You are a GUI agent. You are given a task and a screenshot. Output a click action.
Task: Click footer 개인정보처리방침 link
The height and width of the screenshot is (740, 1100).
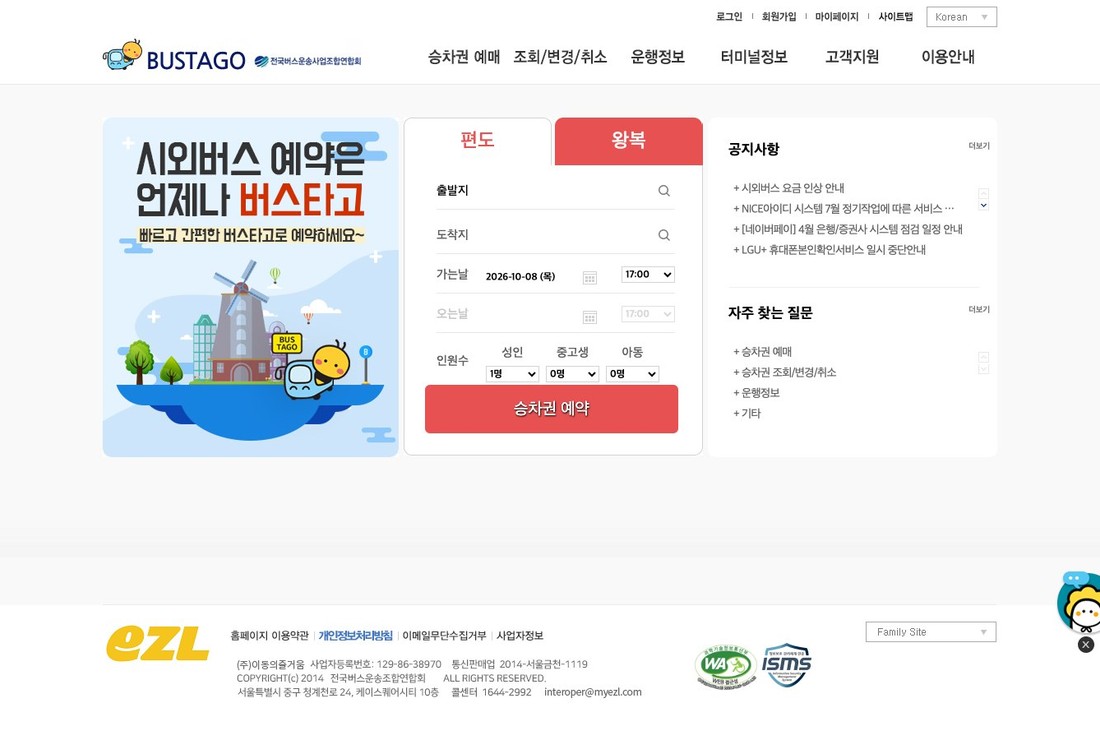356,635
